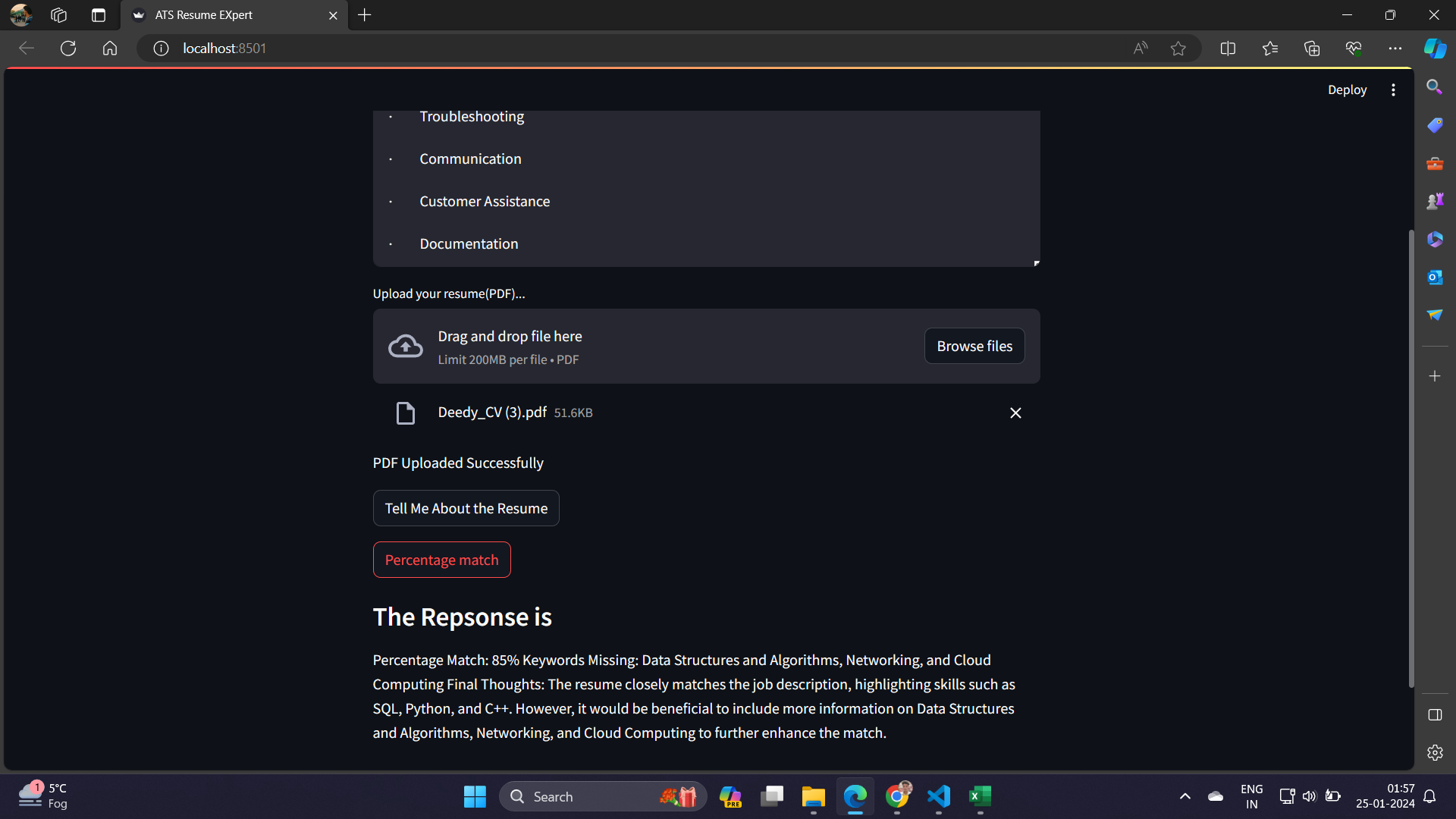The image size is (1456, 819).
Task: Click the Browse files button
Action: (974, 346)
